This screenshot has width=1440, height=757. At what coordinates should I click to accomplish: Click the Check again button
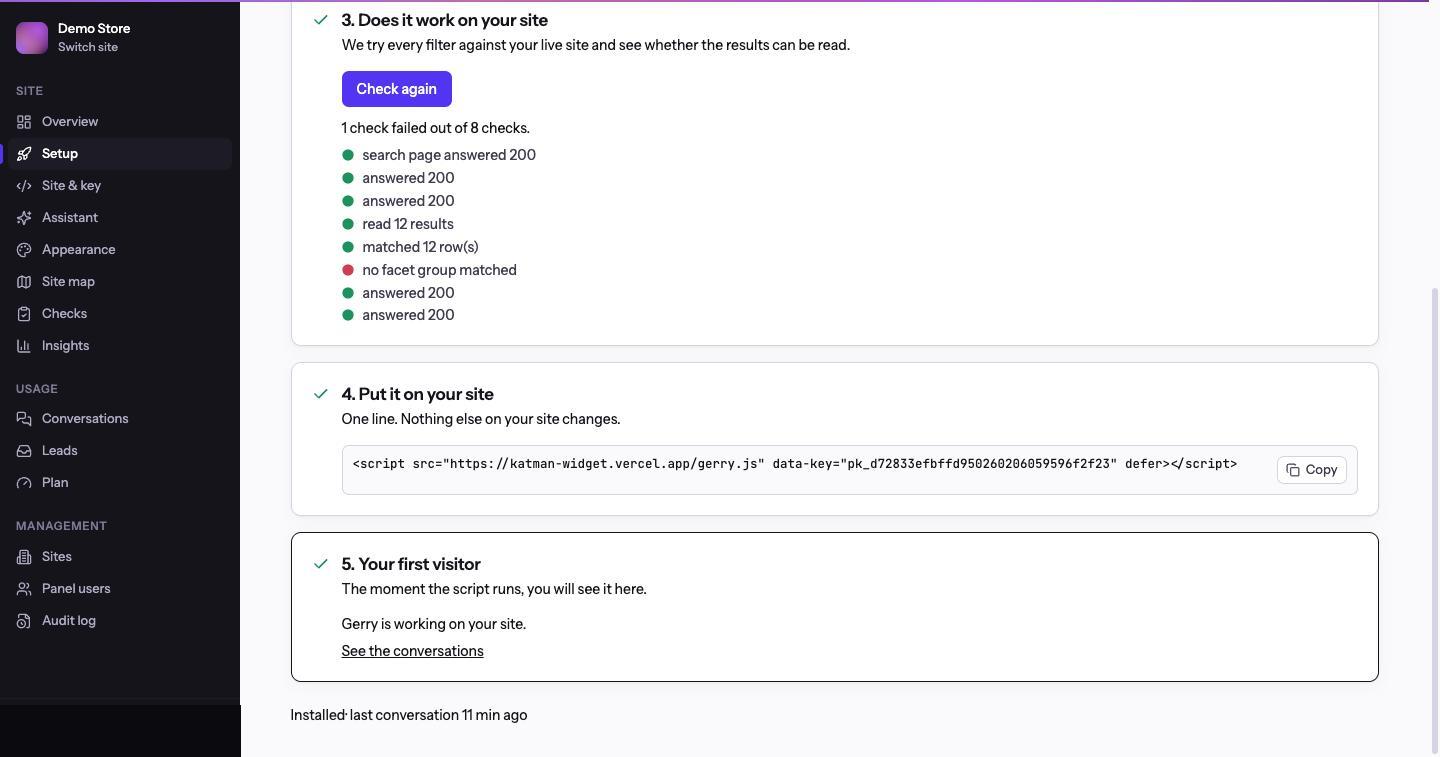tap(397, 89)
